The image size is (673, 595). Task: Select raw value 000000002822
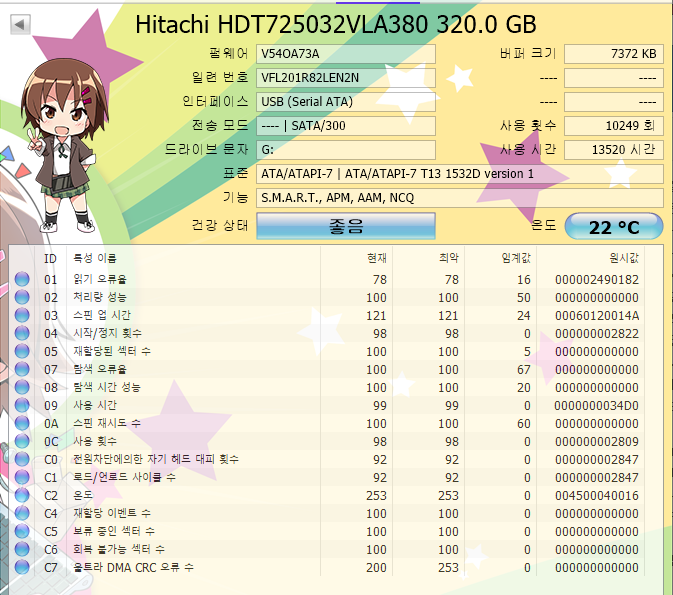pos(597,334)
